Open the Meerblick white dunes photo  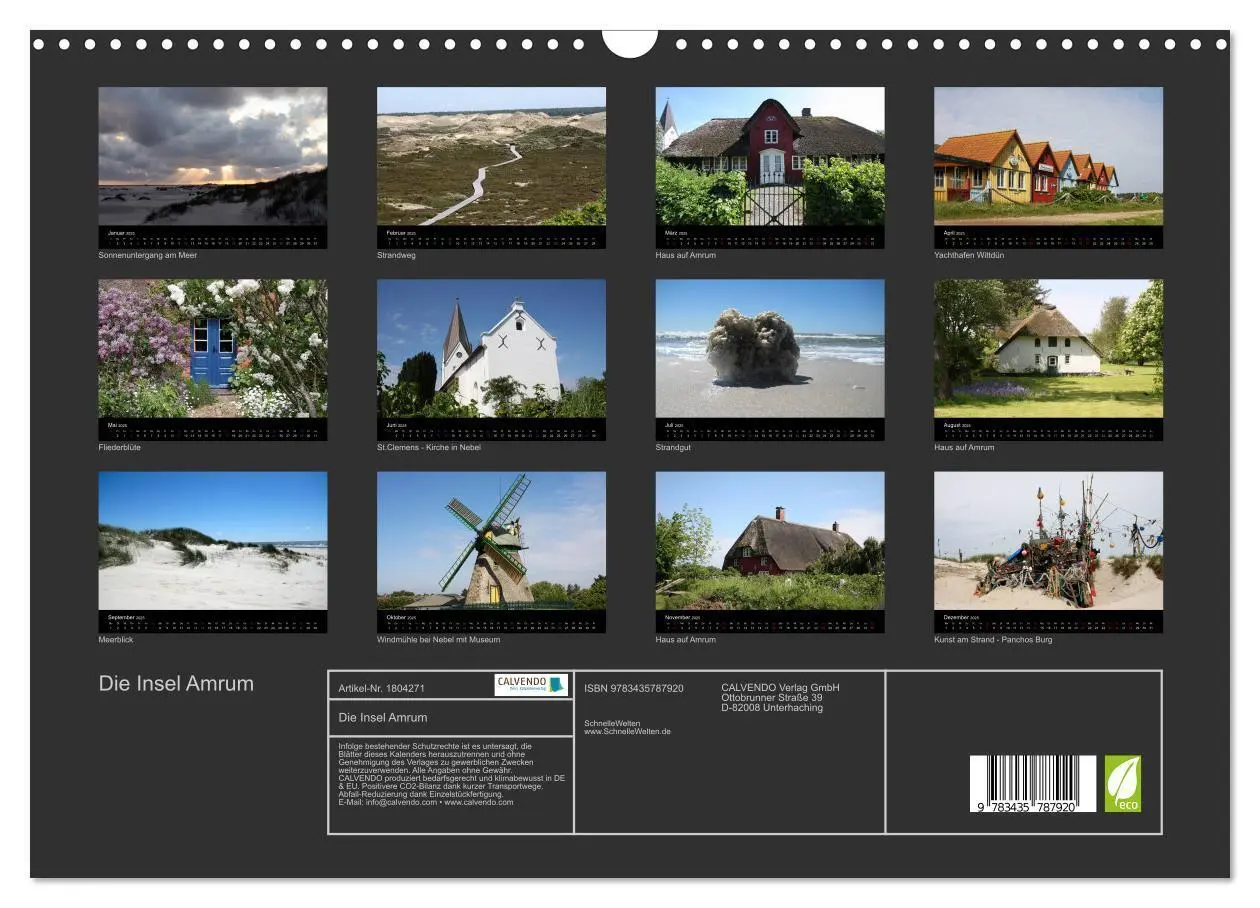click(x=212, y=541)
